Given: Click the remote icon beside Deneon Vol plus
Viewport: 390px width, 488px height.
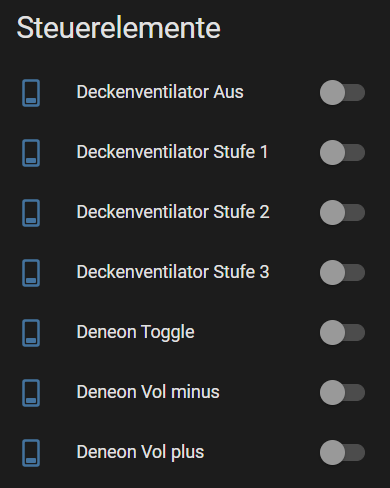Looking at the screenshot, I should click(31, 453).
